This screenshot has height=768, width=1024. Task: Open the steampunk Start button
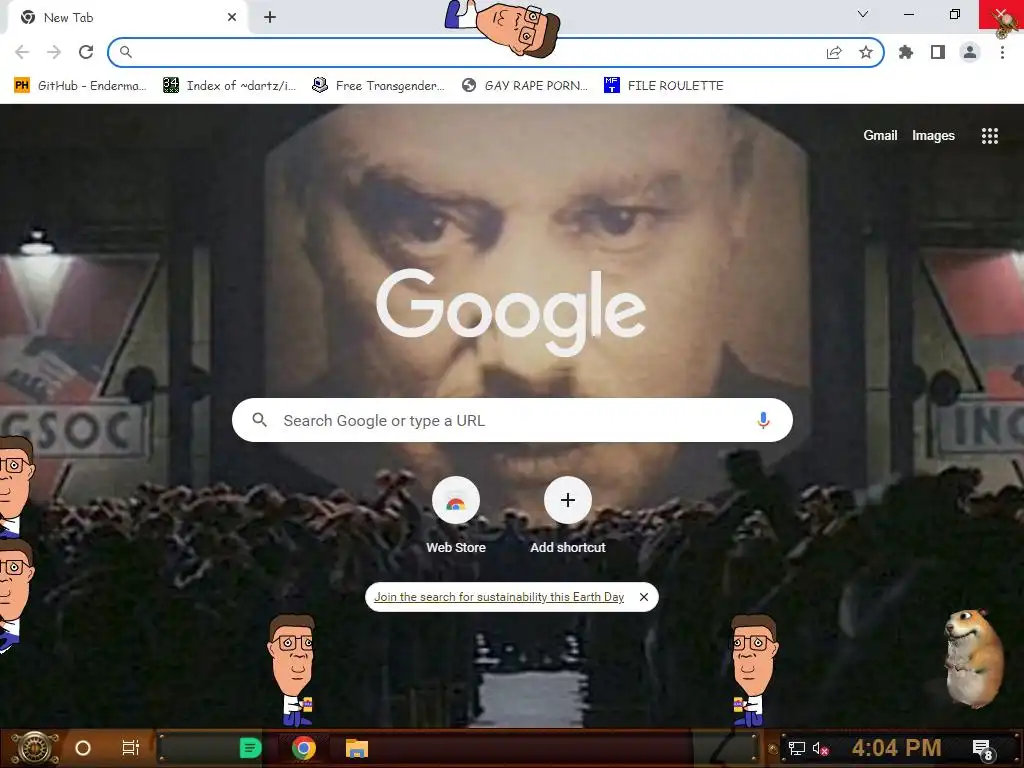pos(35,748)
